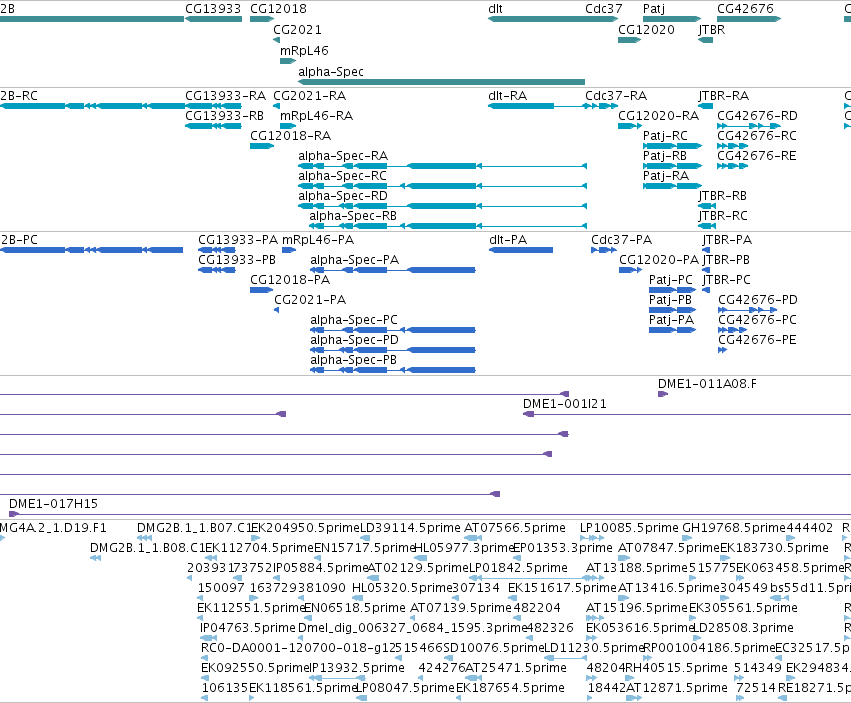Click the EK187654.5prime EST label
Viewport: 851px width, 703px height.
(x=510, y=688)
